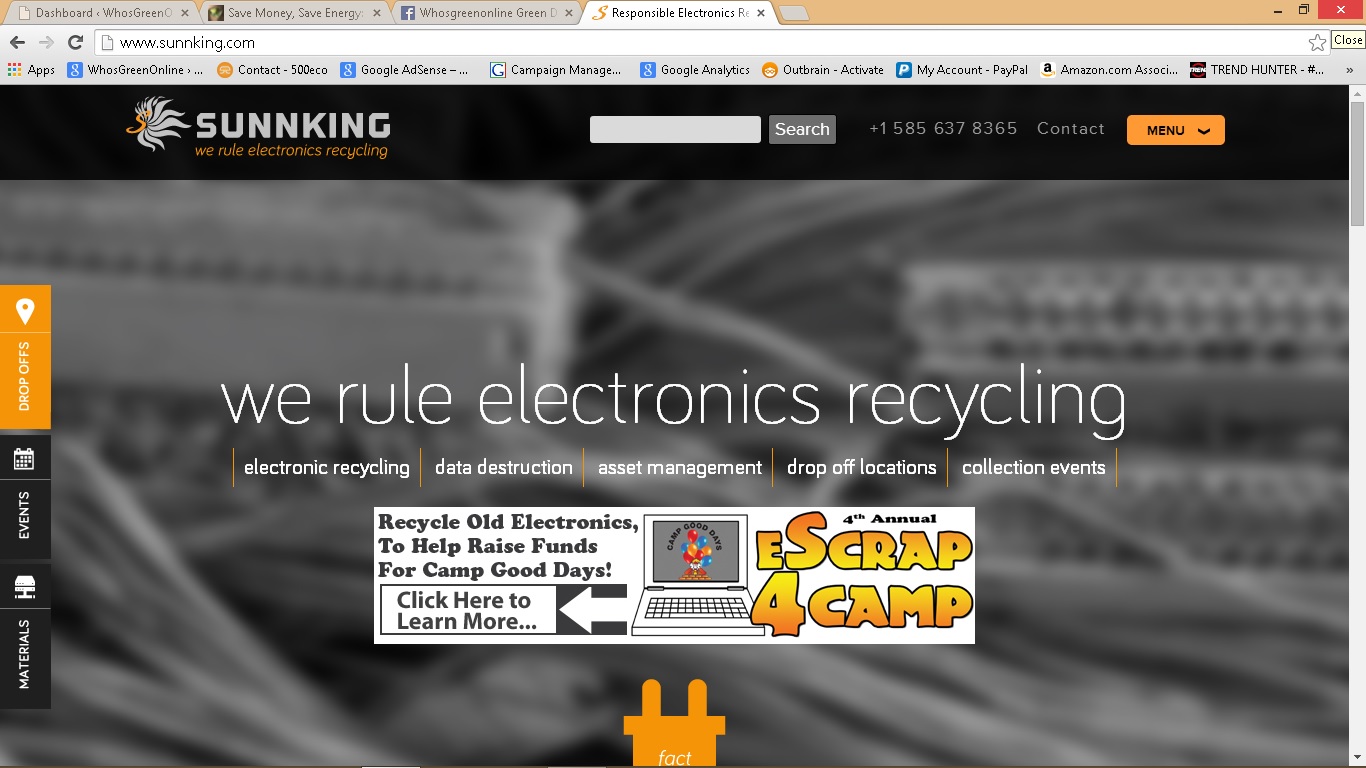
Task: Go back using the browser back arrow
Action: click(17, 42)
